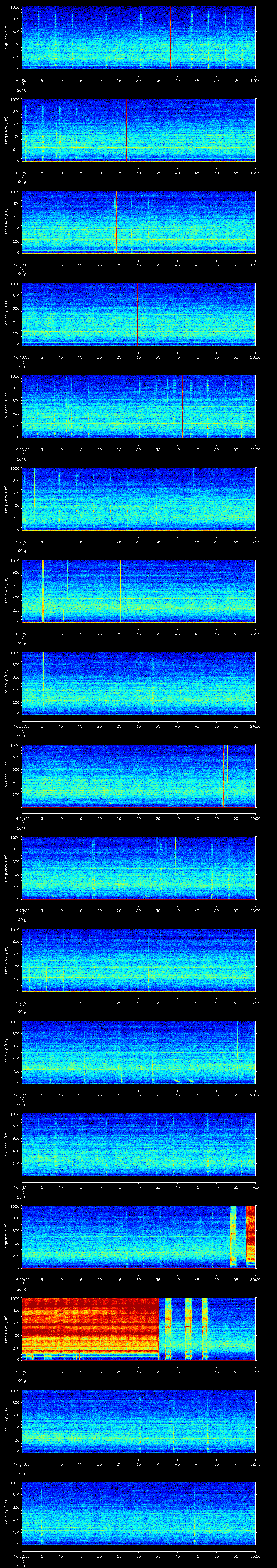This screenshot has width=277, height=1568.
Task: Click the red vertical line near 38 s in the 16:16 panel
Action: [170, 38]
